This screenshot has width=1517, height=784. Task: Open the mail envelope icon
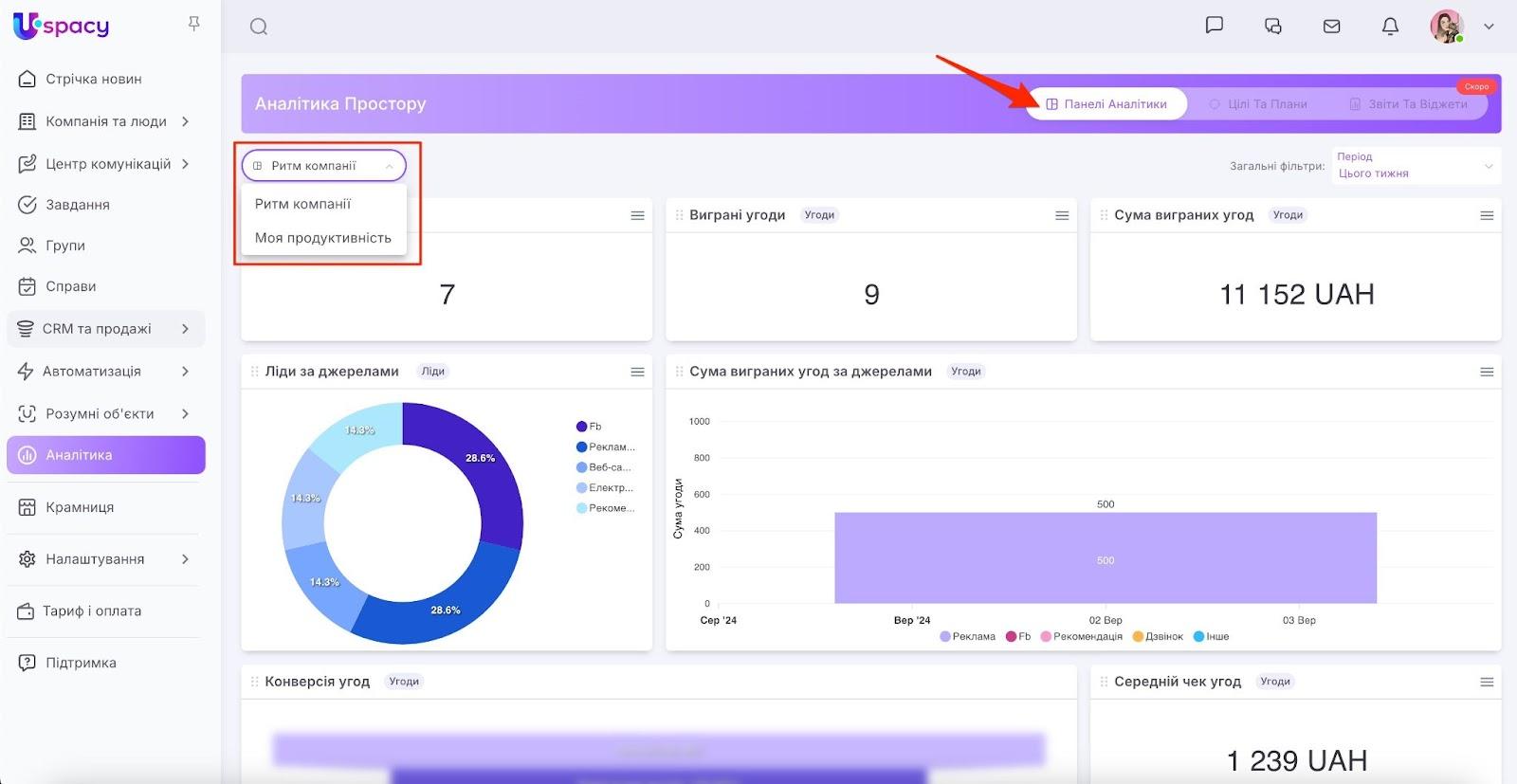tap(1331, 27)
